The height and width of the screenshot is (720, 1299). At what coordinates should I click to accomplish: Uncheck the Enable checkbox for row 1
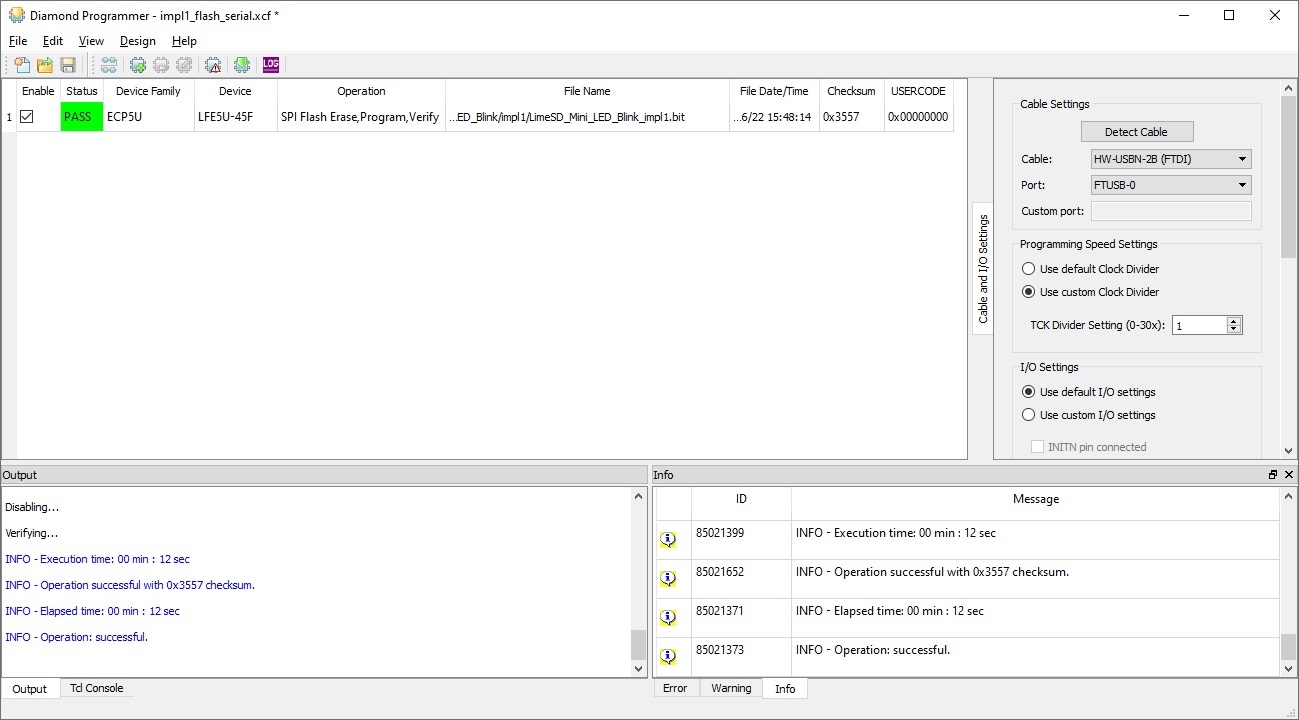pyautogui.click(x=27, y=117)
